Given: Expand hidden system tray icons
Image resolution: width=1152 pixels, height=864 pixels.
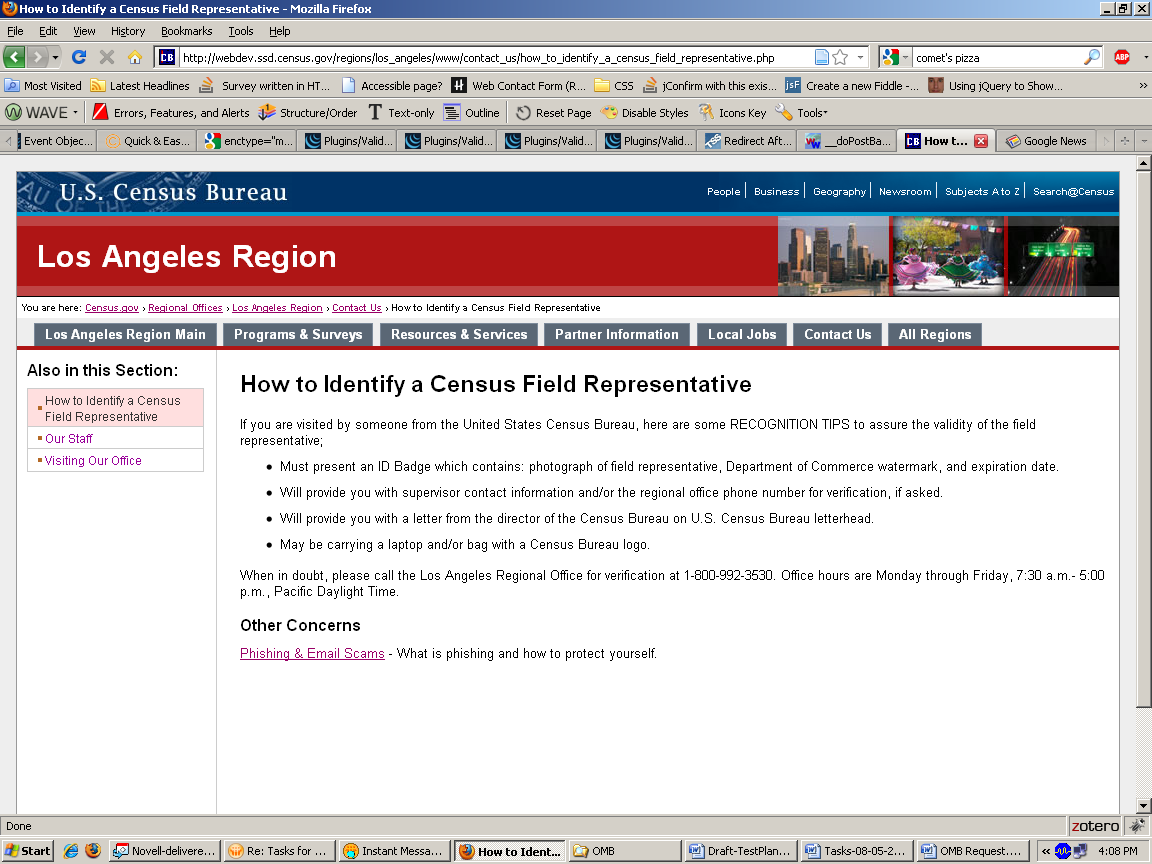Looking at the screenshot, I should 1045,851.
